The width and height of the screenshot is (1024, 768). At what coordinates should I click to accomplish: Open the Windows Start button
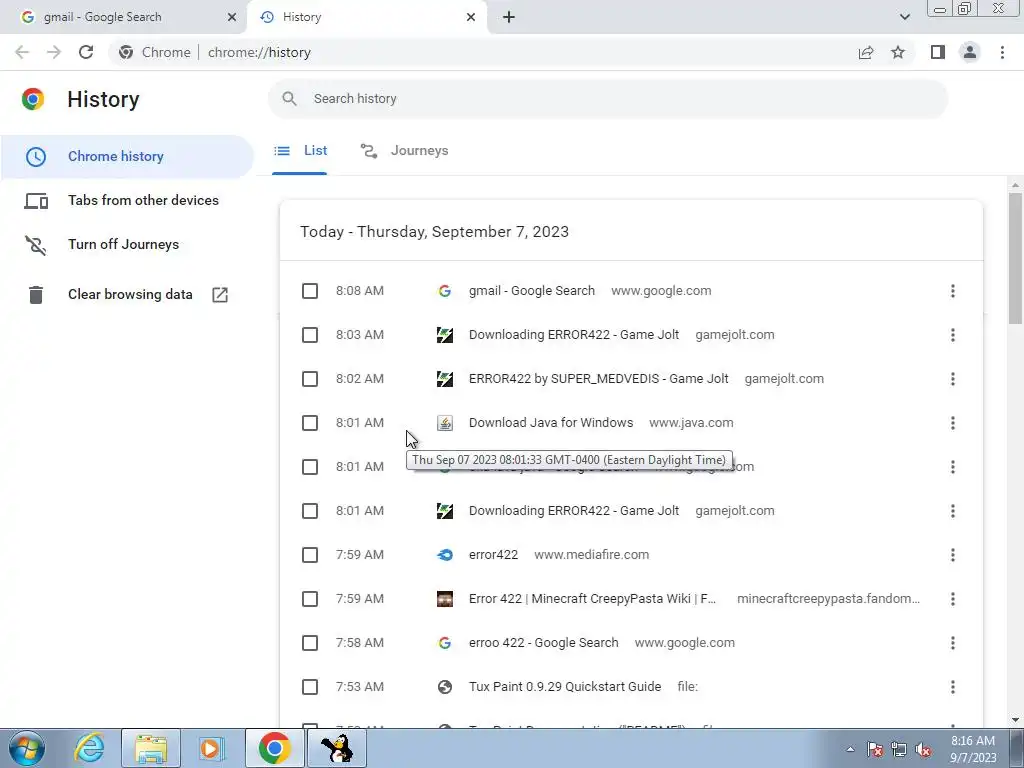point(27,748)
